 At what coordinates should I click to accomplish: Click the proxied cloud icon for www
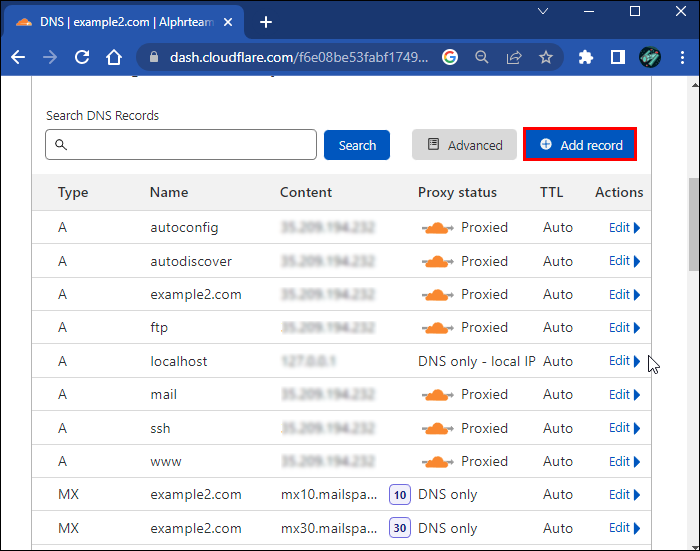437,462
